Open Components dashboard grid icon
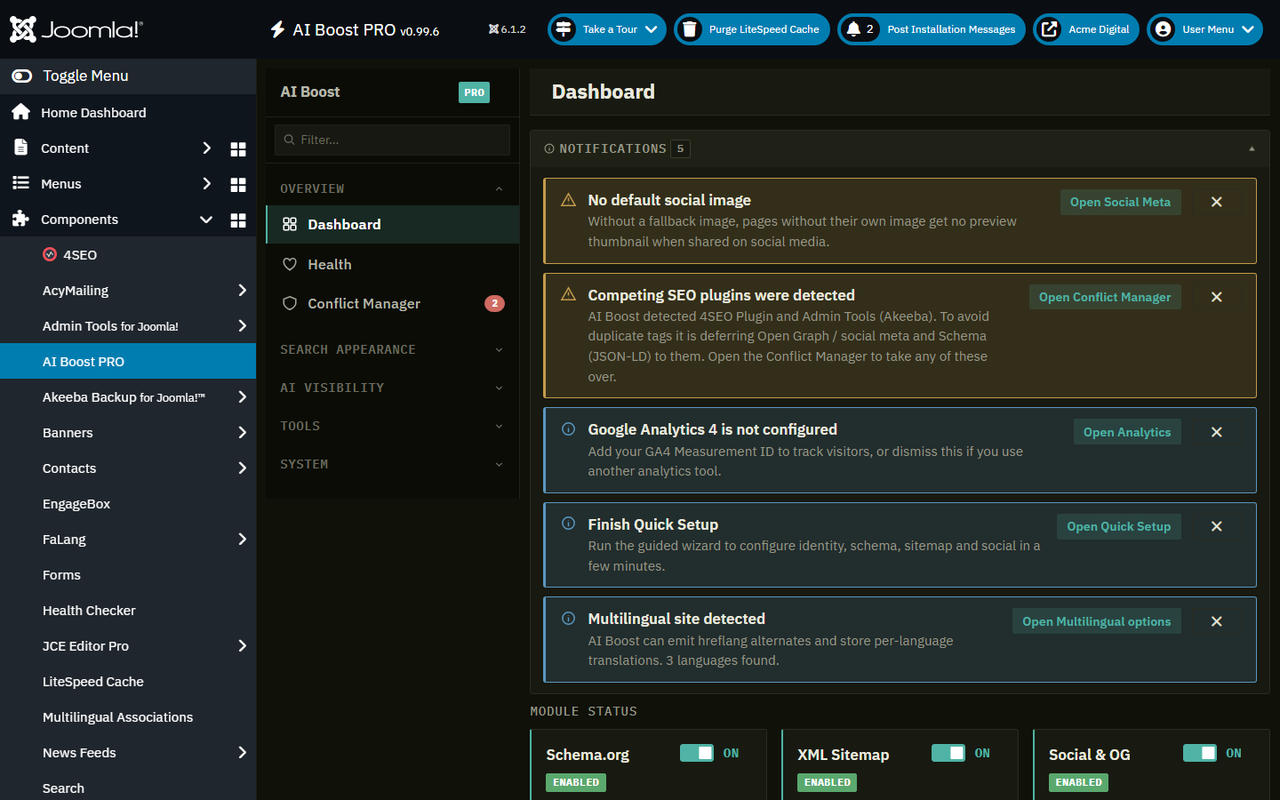Image resolution: width=1280 pixels, height=800 pixels. click(x=238, y=220)
